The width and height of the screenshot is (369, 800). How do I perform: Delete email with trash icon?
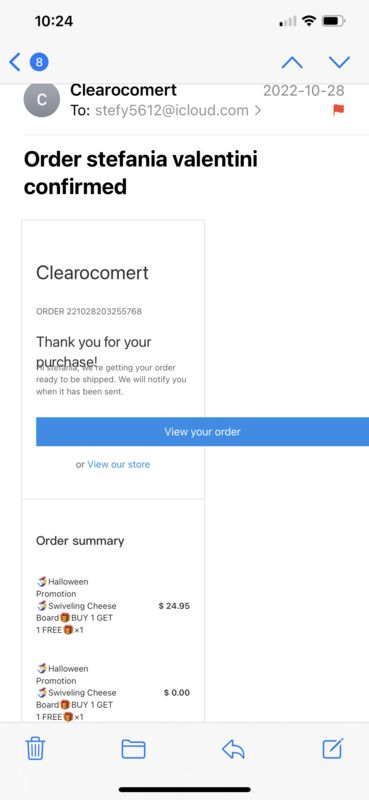(35, 748)
